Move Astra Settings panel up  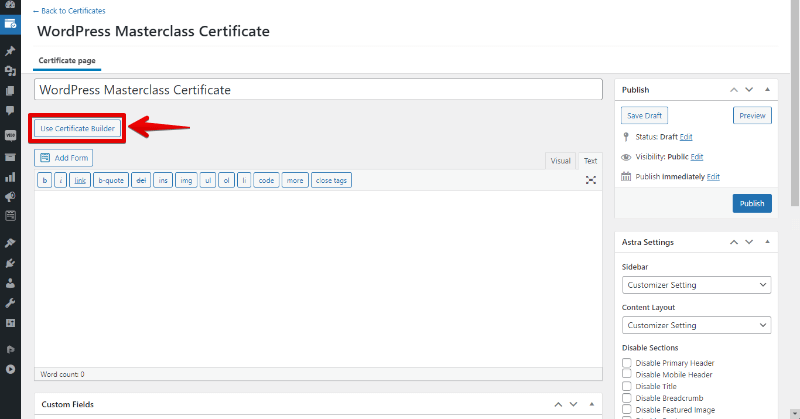click(x=734, y=242)
